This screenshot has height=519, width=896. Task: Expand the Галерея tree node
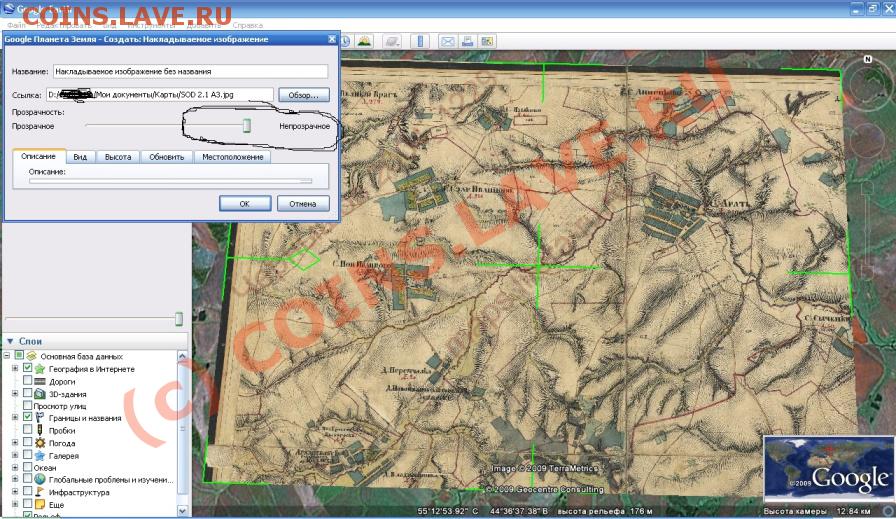click(15, 455)
